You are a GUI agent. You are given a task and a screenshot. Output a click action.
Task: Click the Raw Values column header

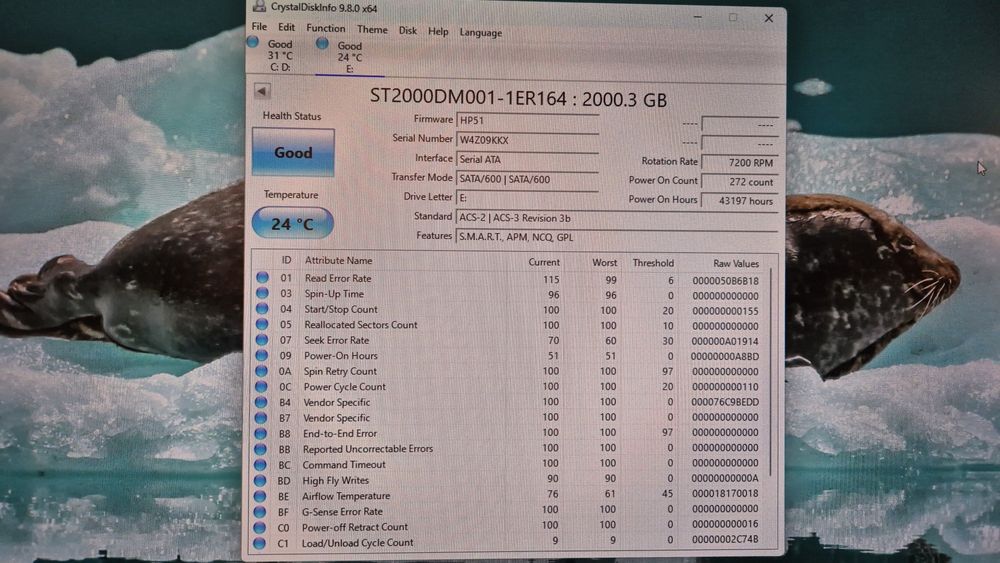(x=735, y=263)
